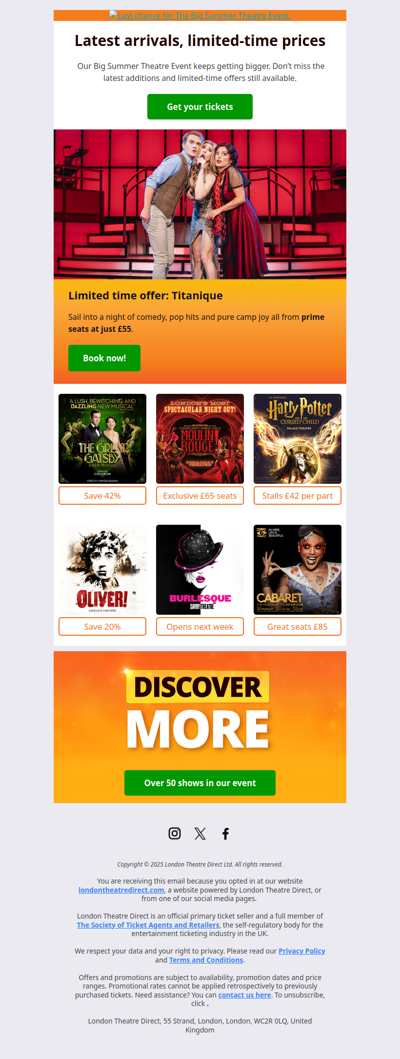This screenshot has width=400, height=1059.
Task: Open the Burlesque poster thumbnail
Action: (200, 569)
